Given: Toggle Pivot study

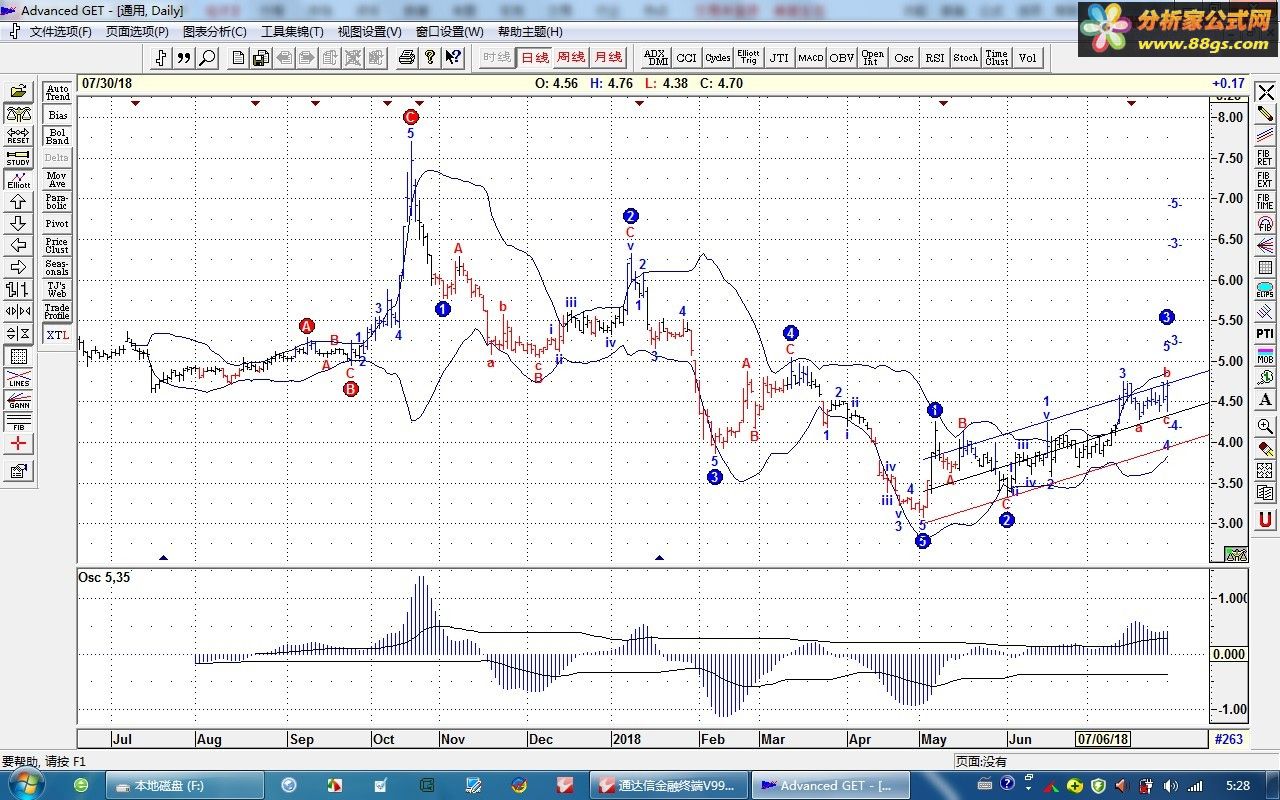Looking at the screenshot, I should coord(57,223).
